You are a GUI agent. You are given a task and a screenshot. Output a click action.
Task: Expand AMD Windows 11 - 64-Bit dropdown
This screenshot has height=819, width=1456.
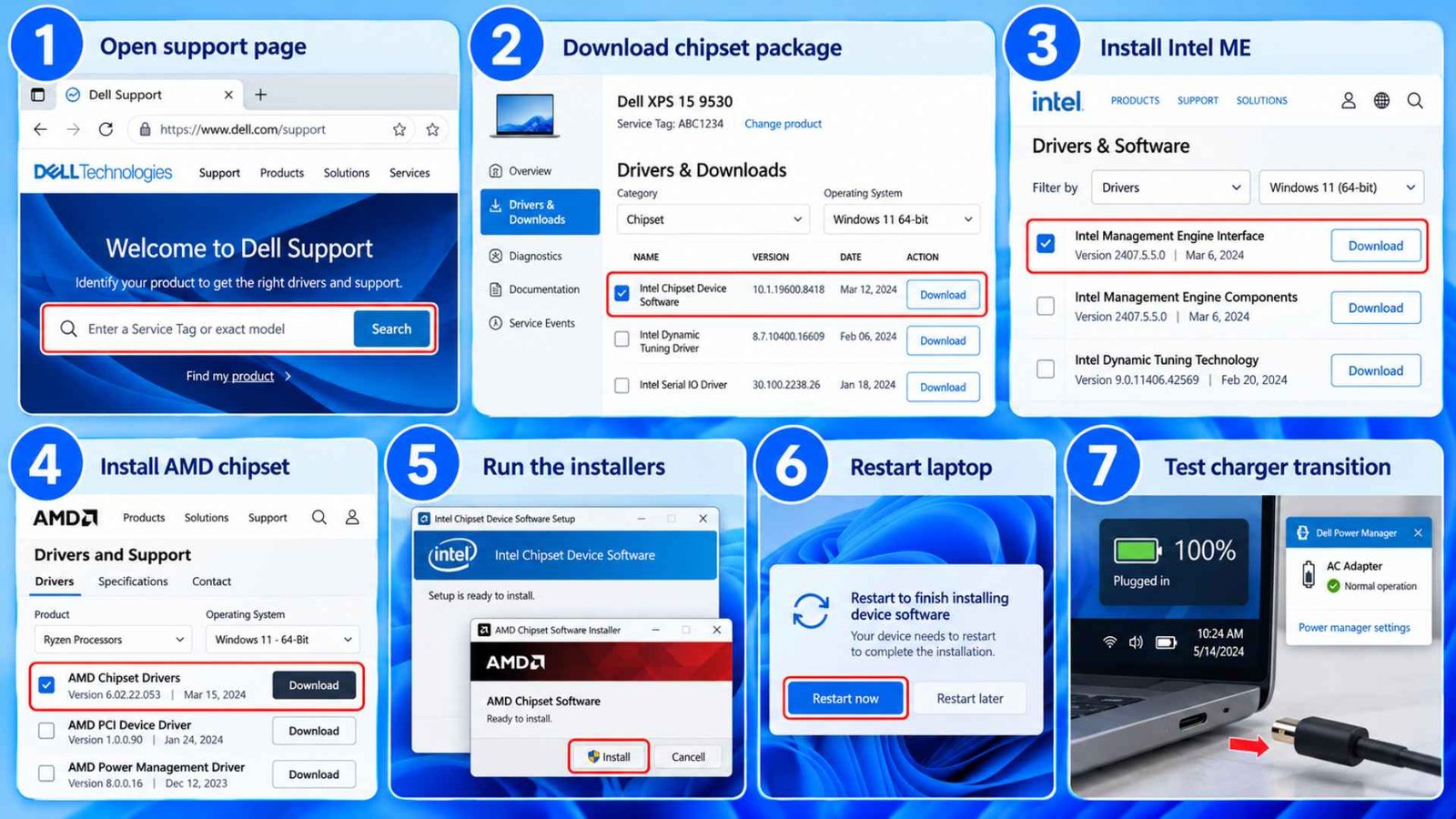point(283,640)
